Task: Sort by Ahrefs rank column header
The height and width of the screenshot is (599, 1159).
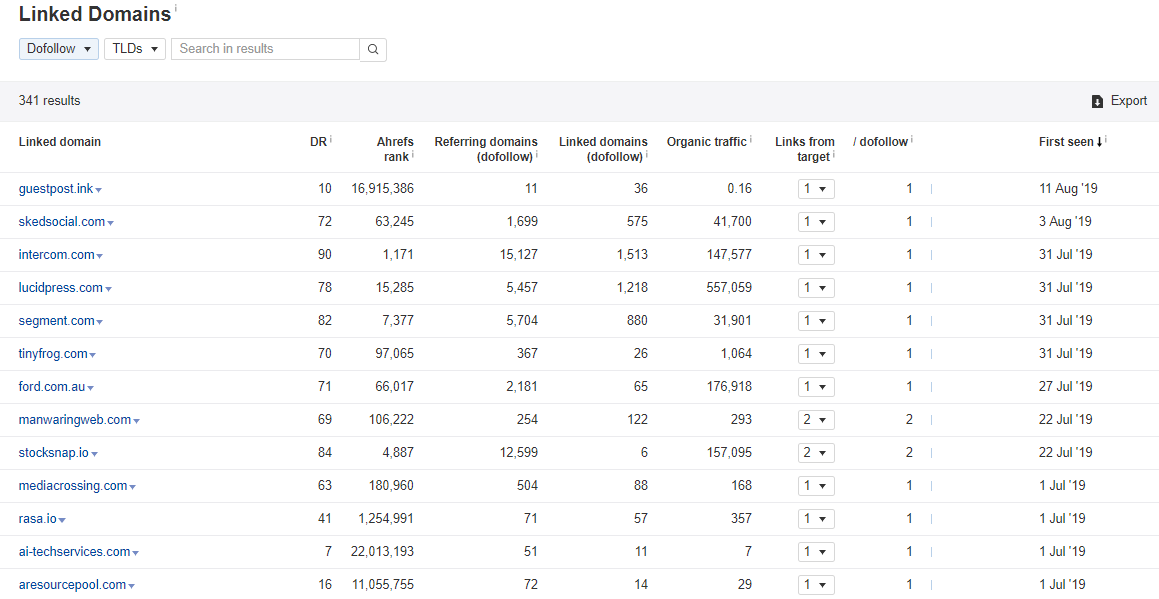Action: point(395,149)
